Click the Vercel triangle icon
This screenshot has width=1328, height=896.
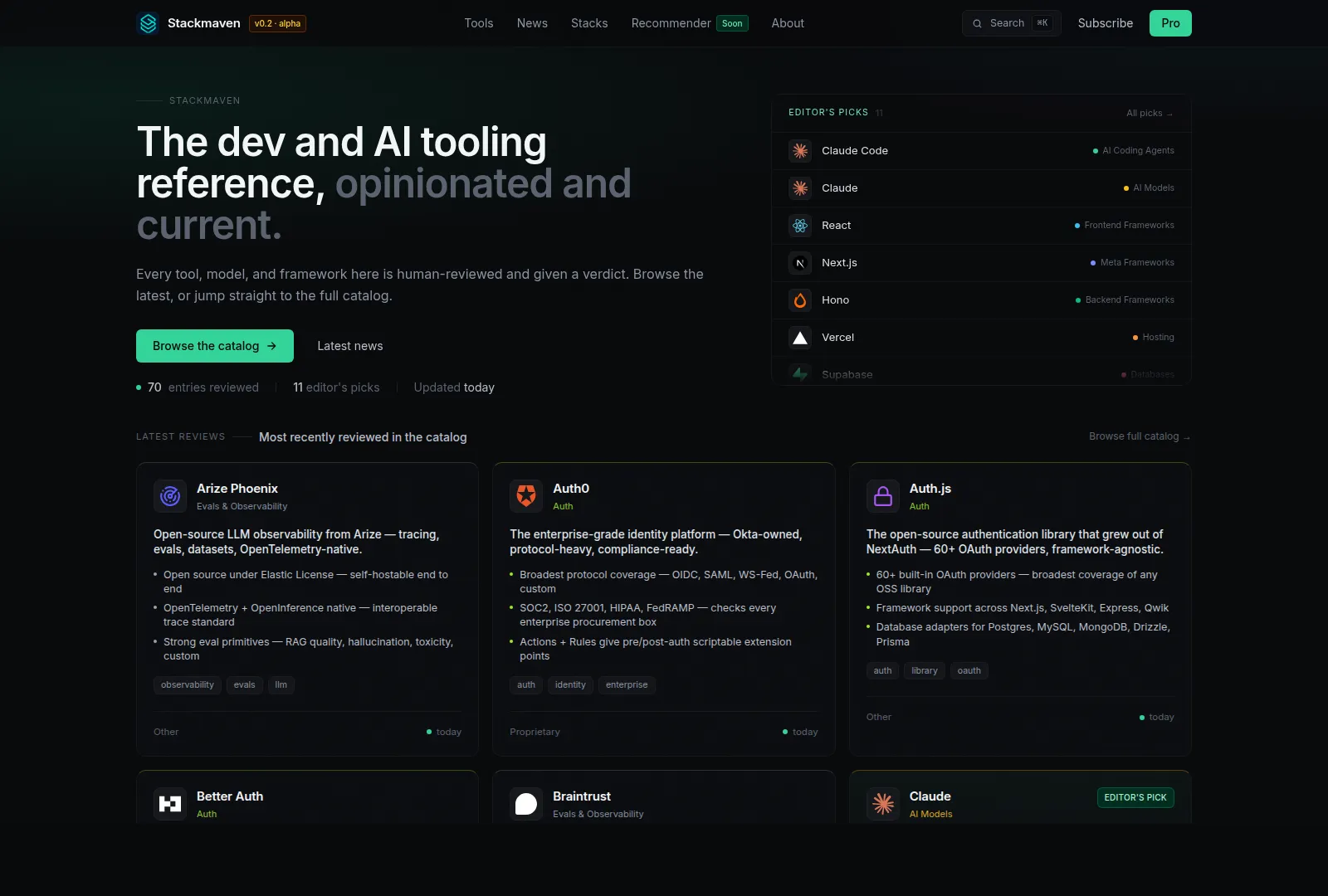click(x=800, y=338)
